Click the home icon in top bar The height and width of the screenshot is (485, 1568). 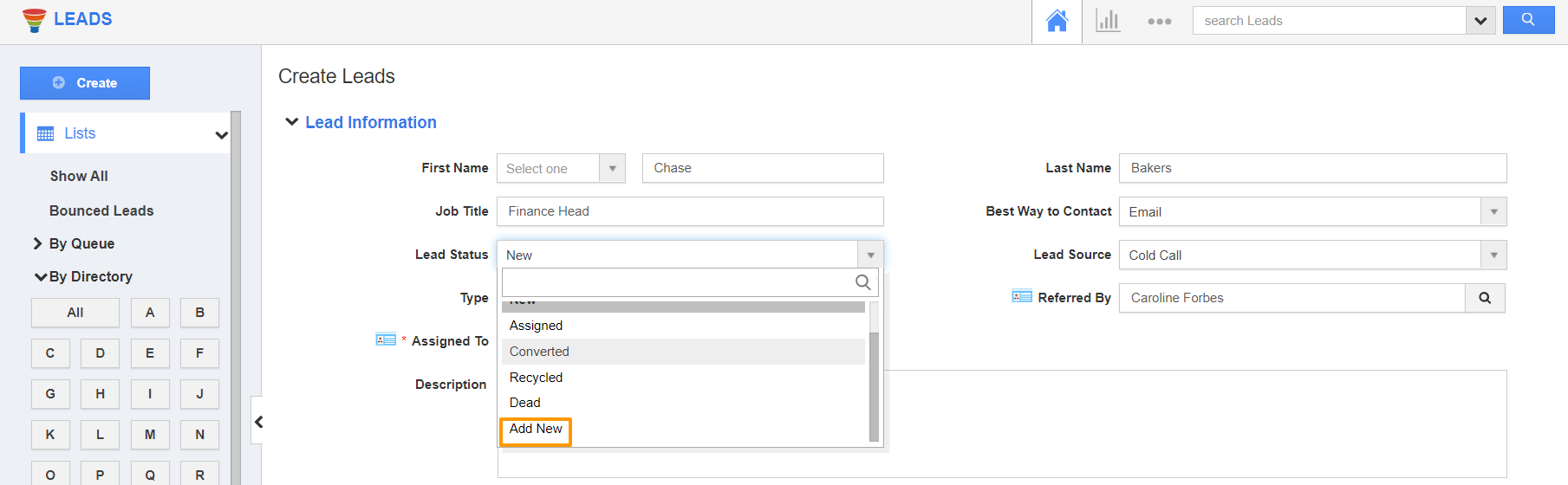click(x=1057, y=21)
